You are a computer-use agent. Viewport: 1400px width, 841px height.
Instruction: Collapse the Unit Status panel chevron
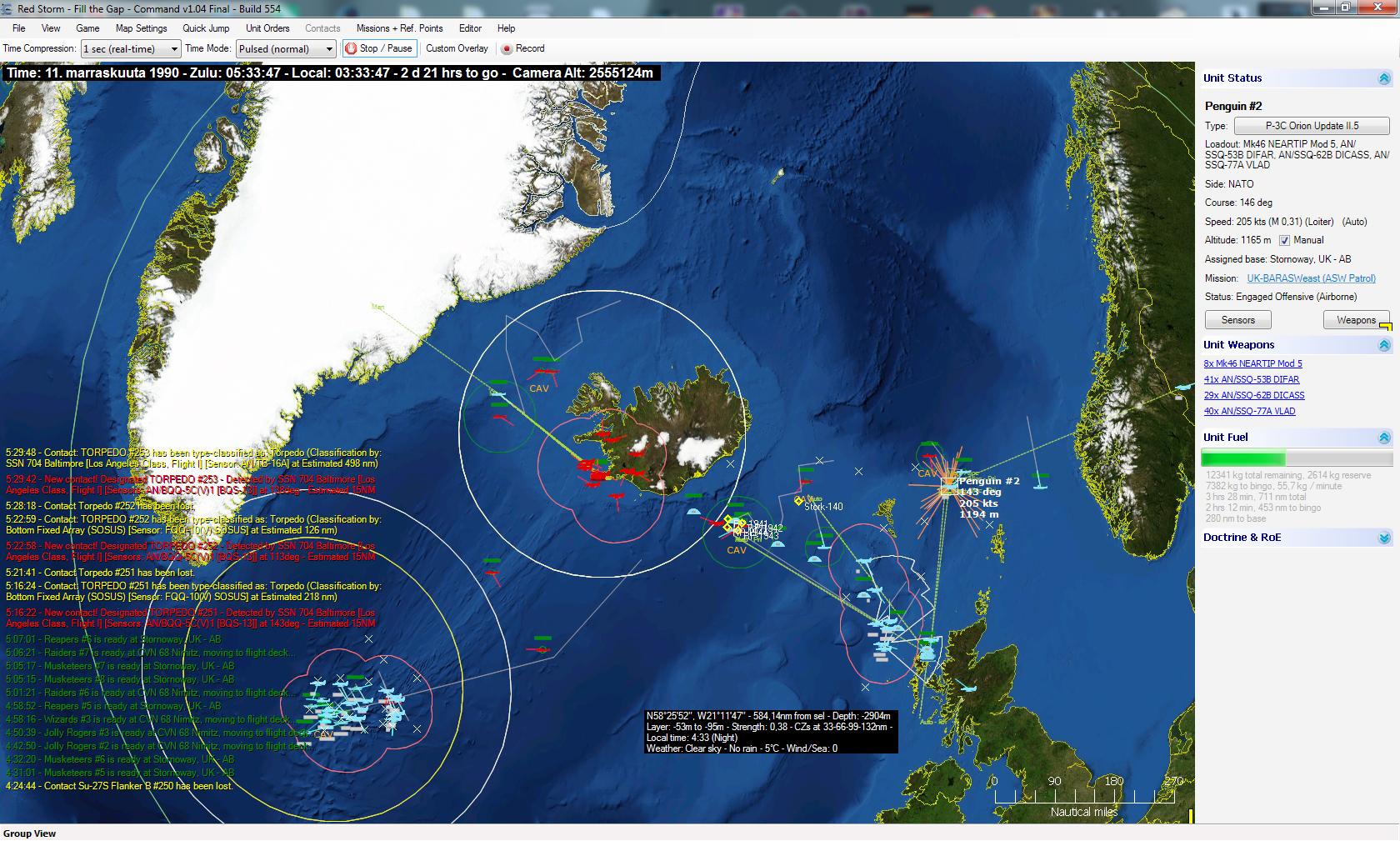(1383, 78)
